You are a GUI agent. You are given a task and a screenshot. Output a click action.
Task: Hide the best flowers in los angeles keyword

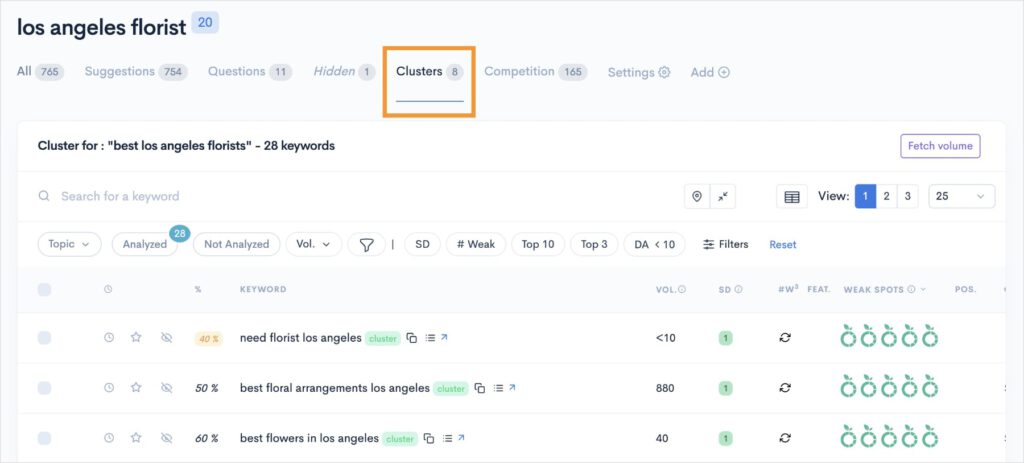167,438
